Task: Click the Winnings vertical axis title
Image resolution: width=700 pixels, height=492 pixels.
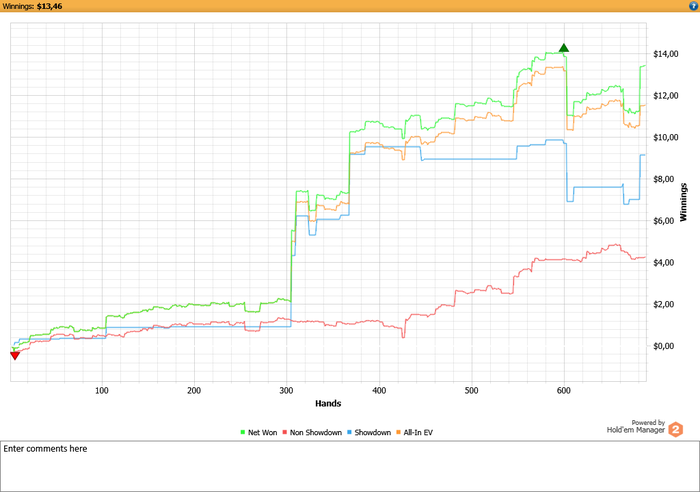Action: pyautogui.click(x=683, y=202)
